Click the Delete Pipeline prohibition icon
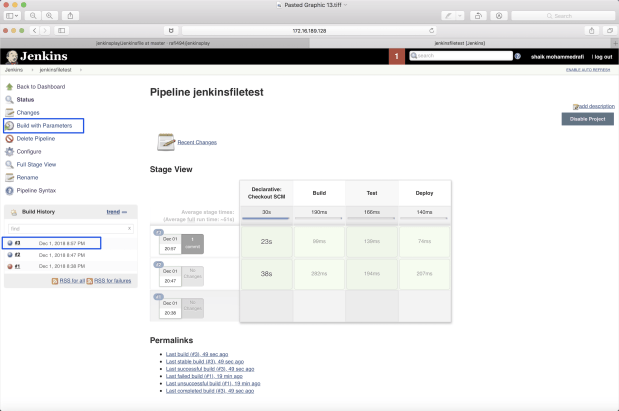Screen dimensions: 619x411 [x=9, y=139]
